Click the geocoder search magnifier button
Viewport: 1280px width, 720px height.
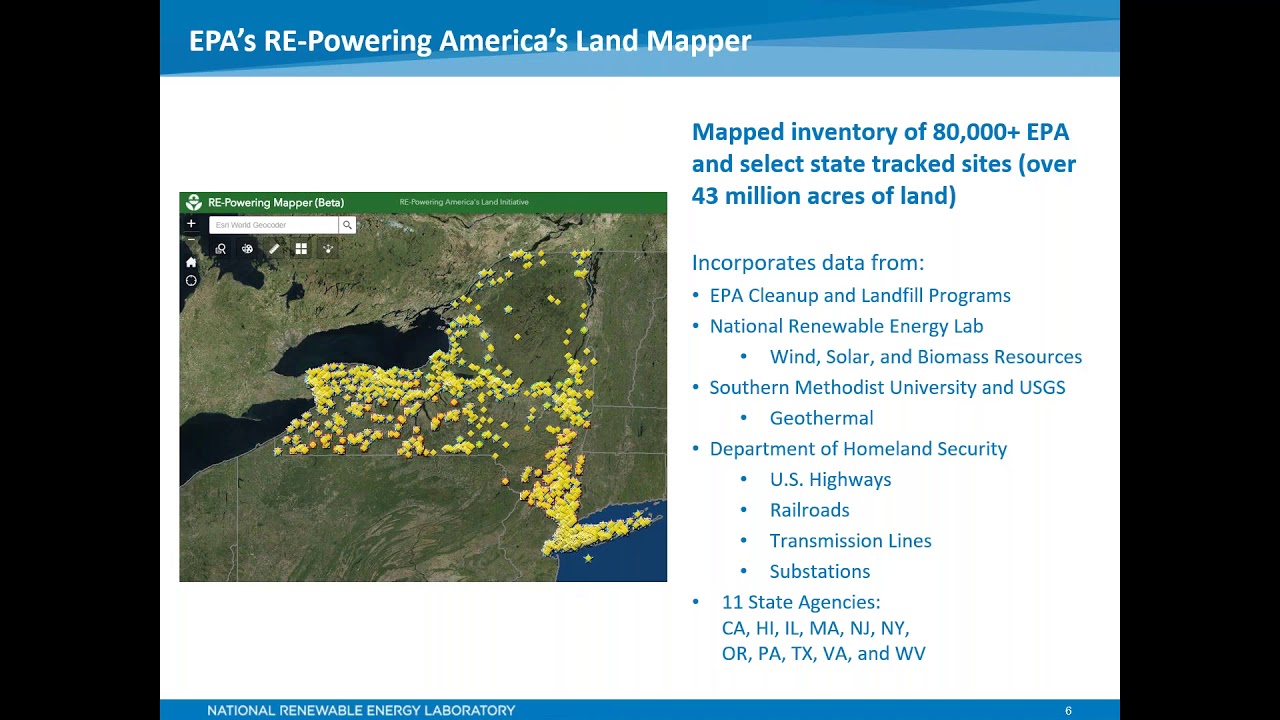(x=347, y=225)
